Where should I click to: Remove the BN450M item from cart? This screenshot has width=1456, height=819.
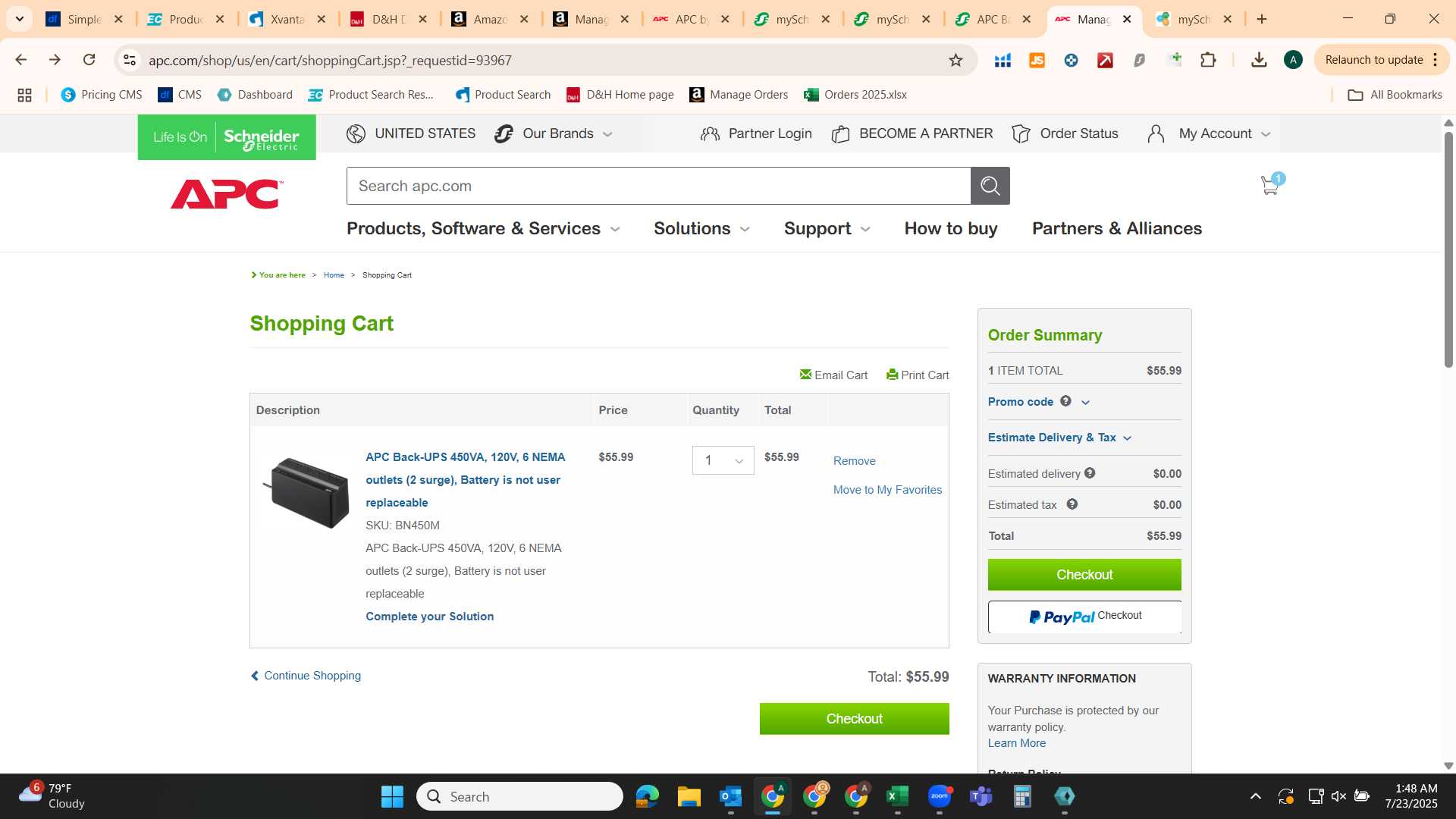(x=854, y=461)
